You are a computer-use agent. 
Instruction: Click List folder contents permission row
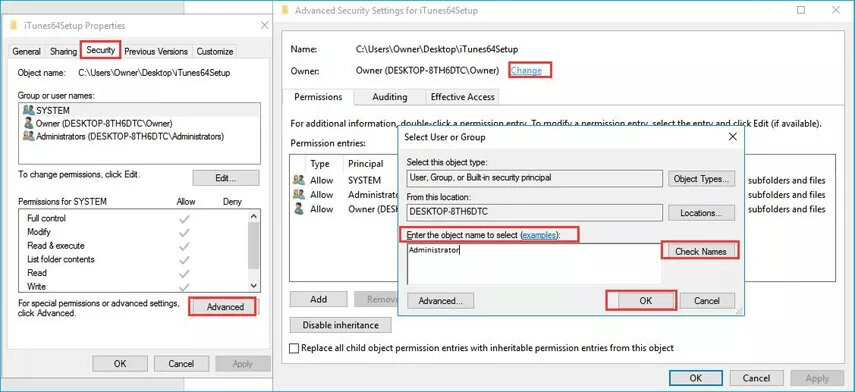pyautogui.click(x=133, y=259)
